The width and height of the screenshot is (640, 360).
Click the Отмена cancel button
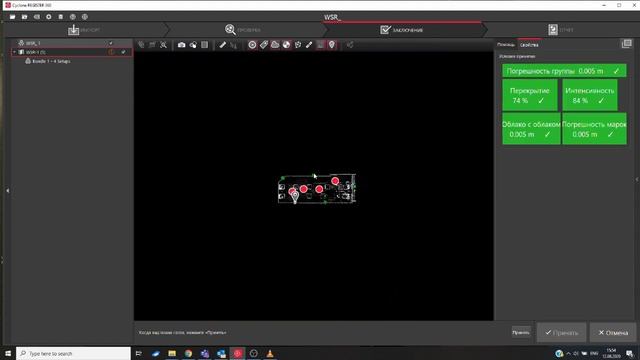click(613, 333)
